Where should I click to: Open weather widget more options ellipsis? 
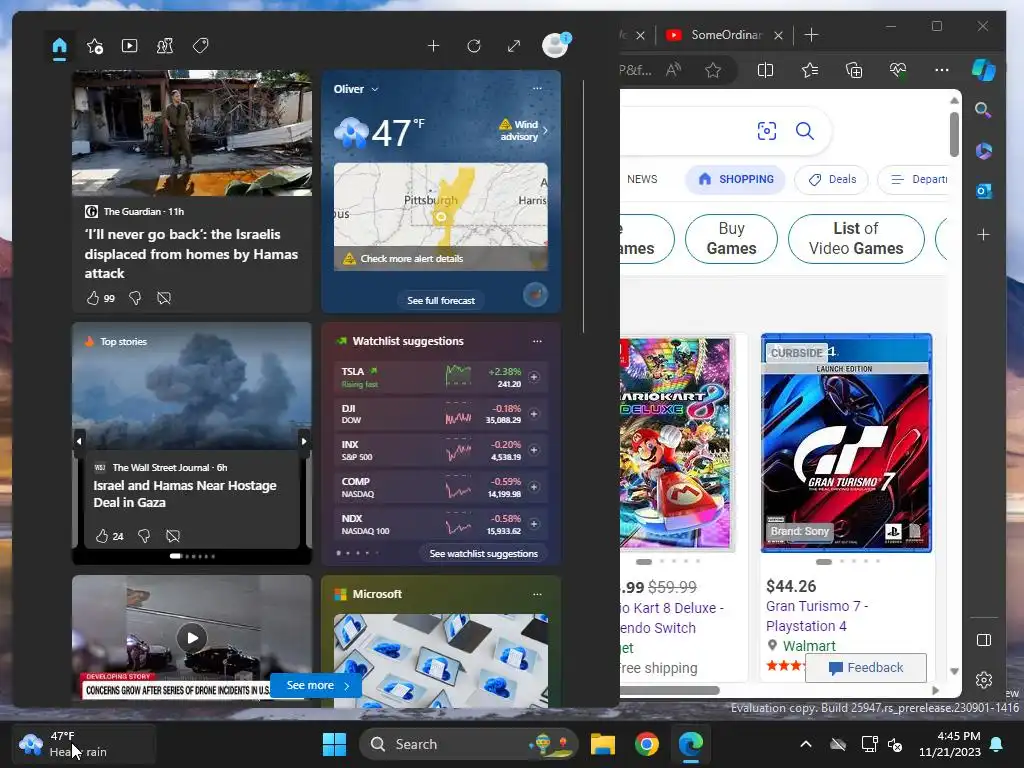(537, 89)
